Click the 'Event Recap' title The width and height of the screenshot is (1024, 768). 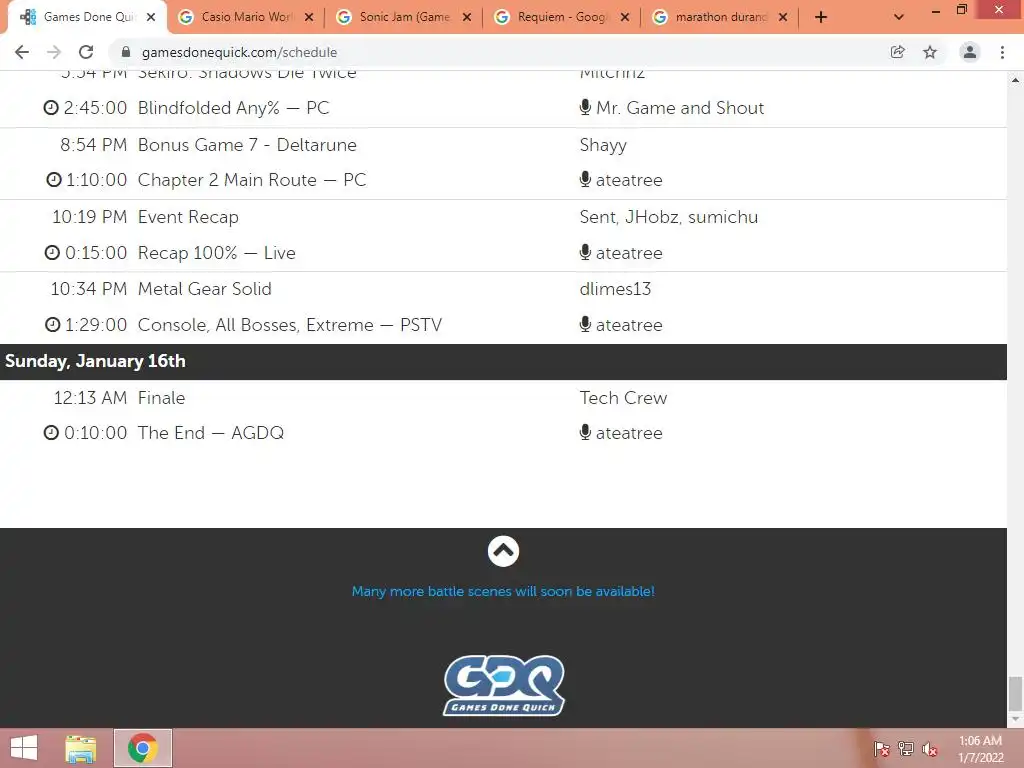point(188,217)
